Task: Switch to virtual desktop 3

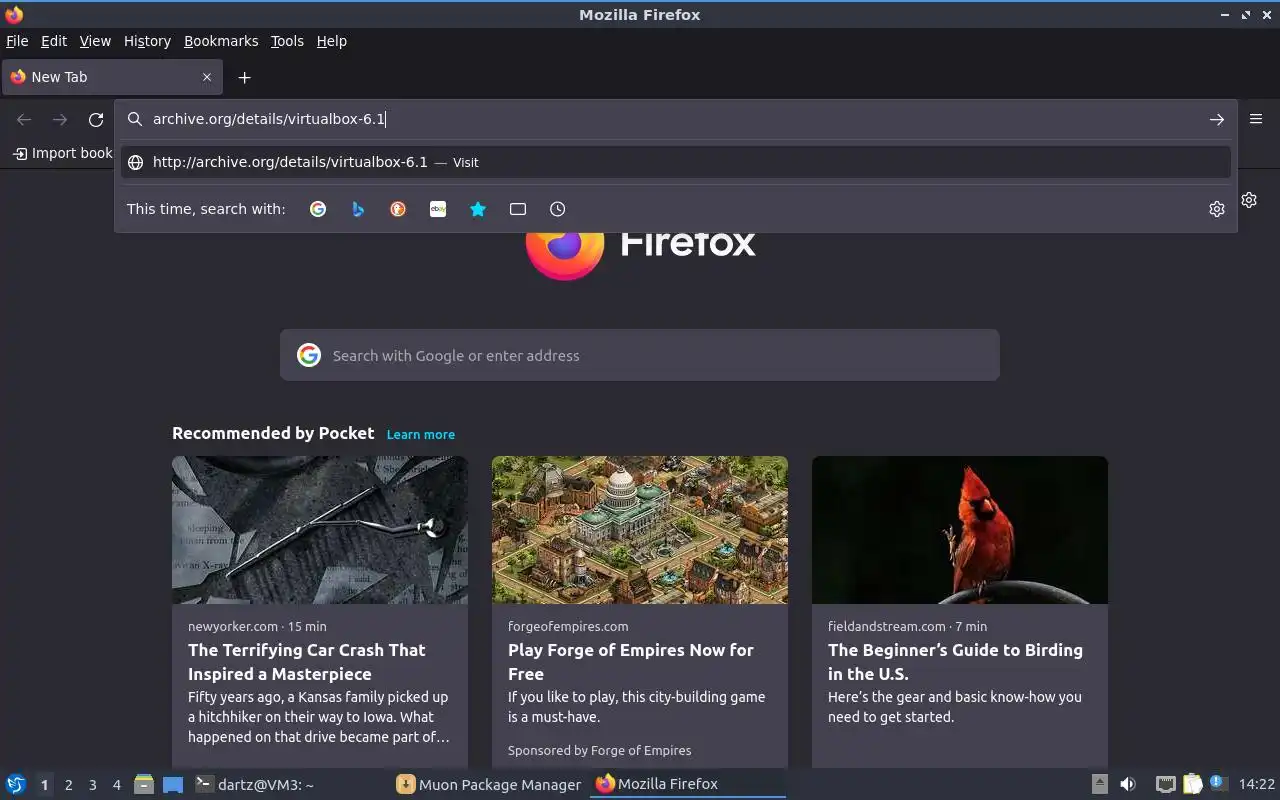Action: (93, 785)
